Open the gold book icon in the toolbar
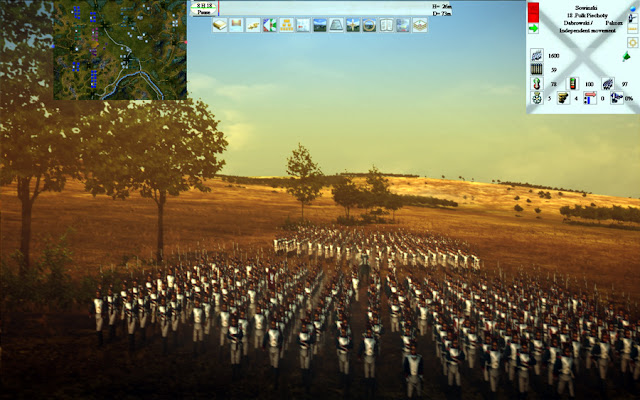The image size is (640, 400). (x=220, y=25)
